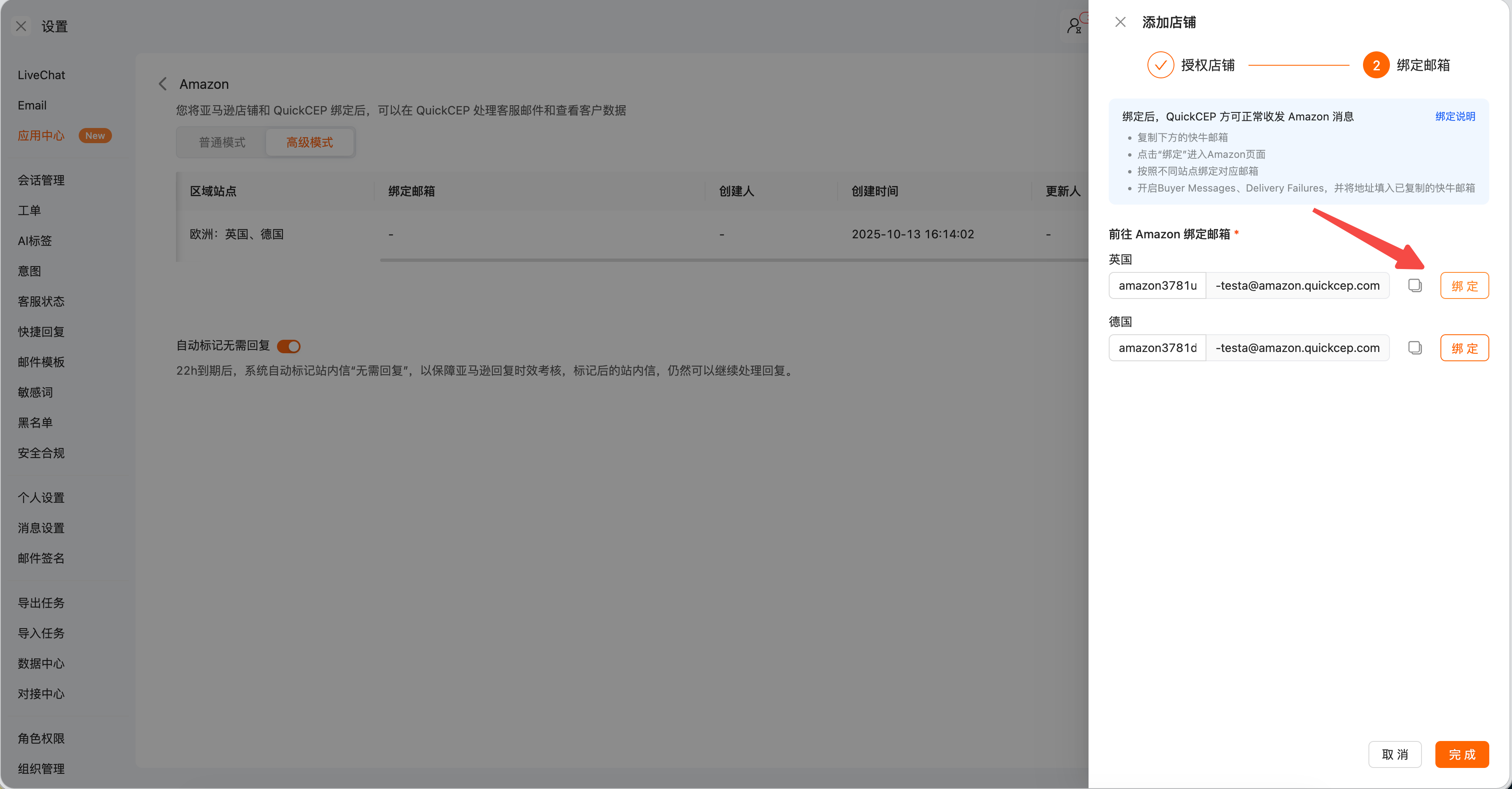
Task: Click the 欧洲：英国、德国 table row
Action: click(633, 234)
